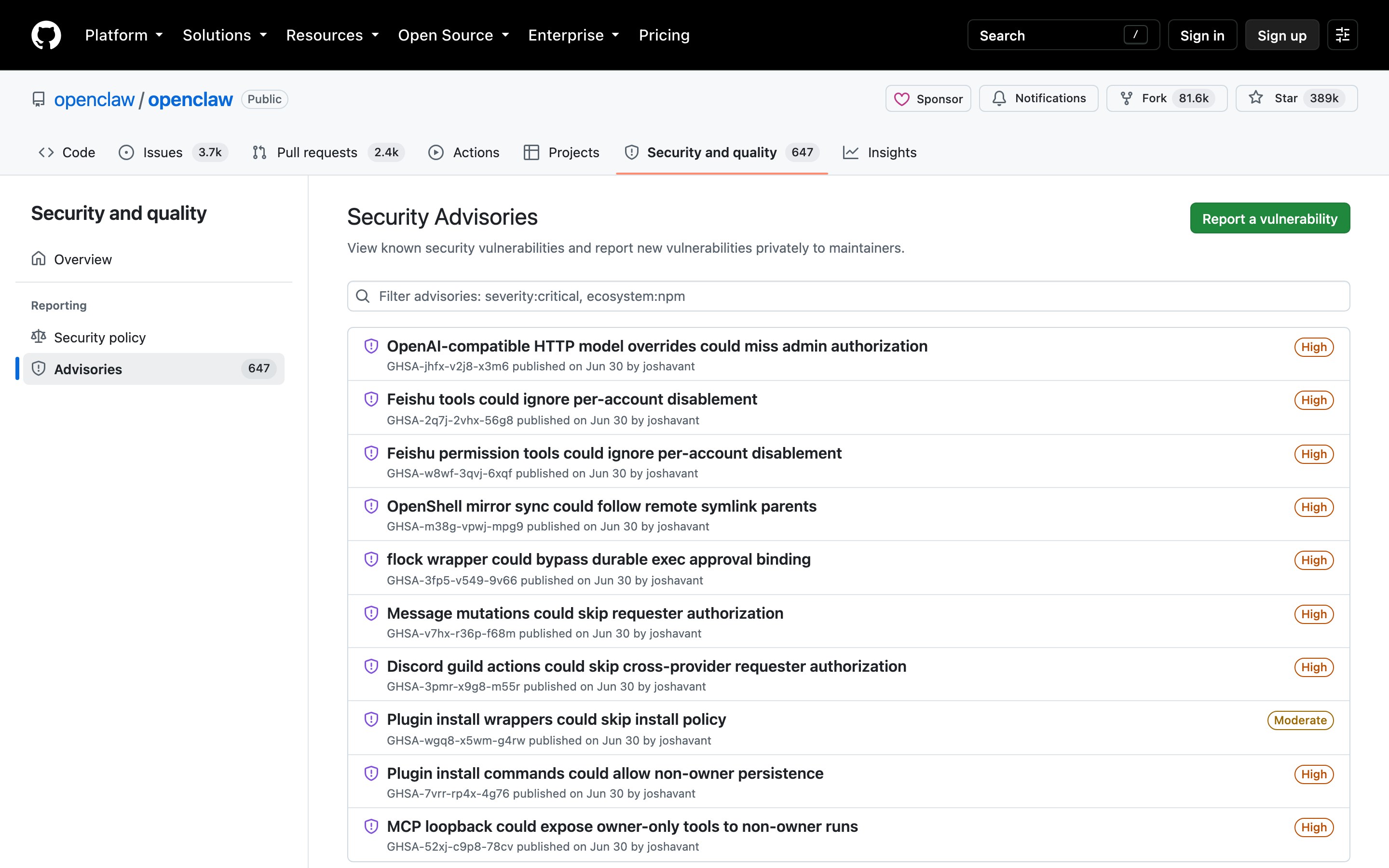This screenshot has height=868, width=1389.
Task: Switch to the Projects tab
Action: click(x=561, y=152)
